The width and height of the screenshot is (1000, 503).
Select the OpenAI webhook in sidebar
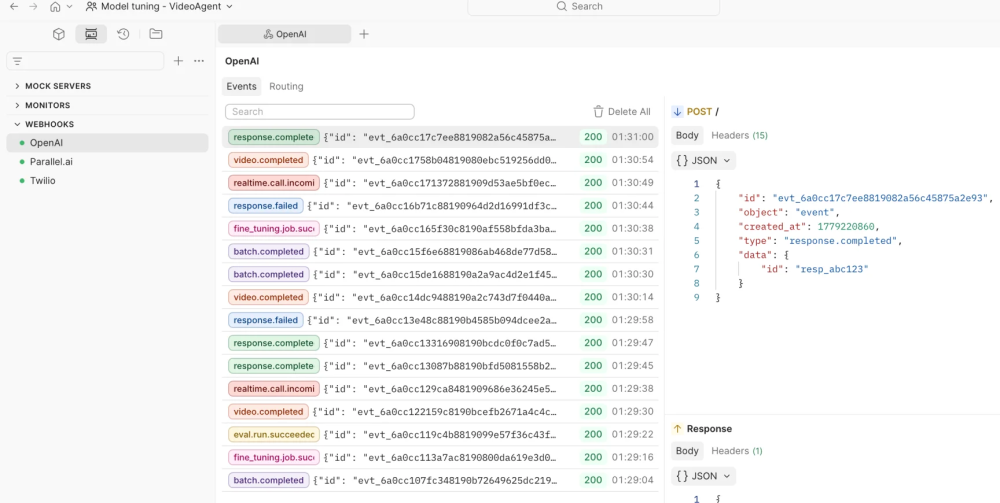(107, 143)
